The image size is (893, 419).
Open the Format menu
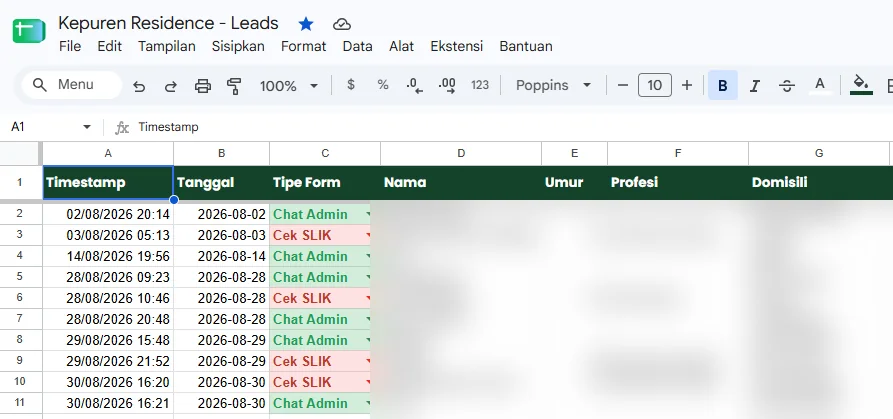click(304, 46)
